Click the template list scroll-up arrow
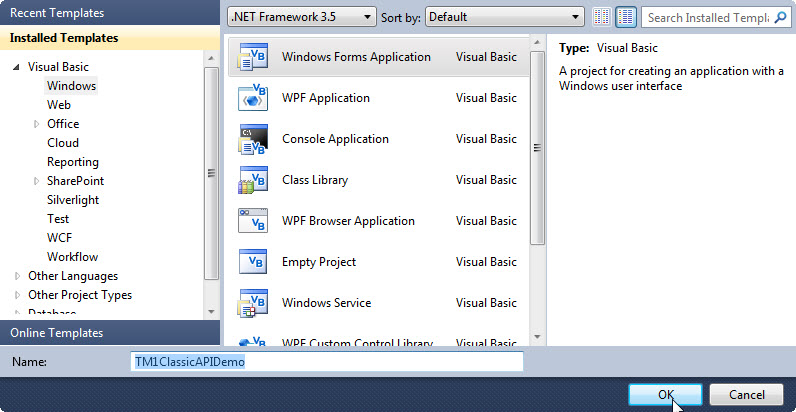This screenshot has height=412, width=796. coord(537,44)
